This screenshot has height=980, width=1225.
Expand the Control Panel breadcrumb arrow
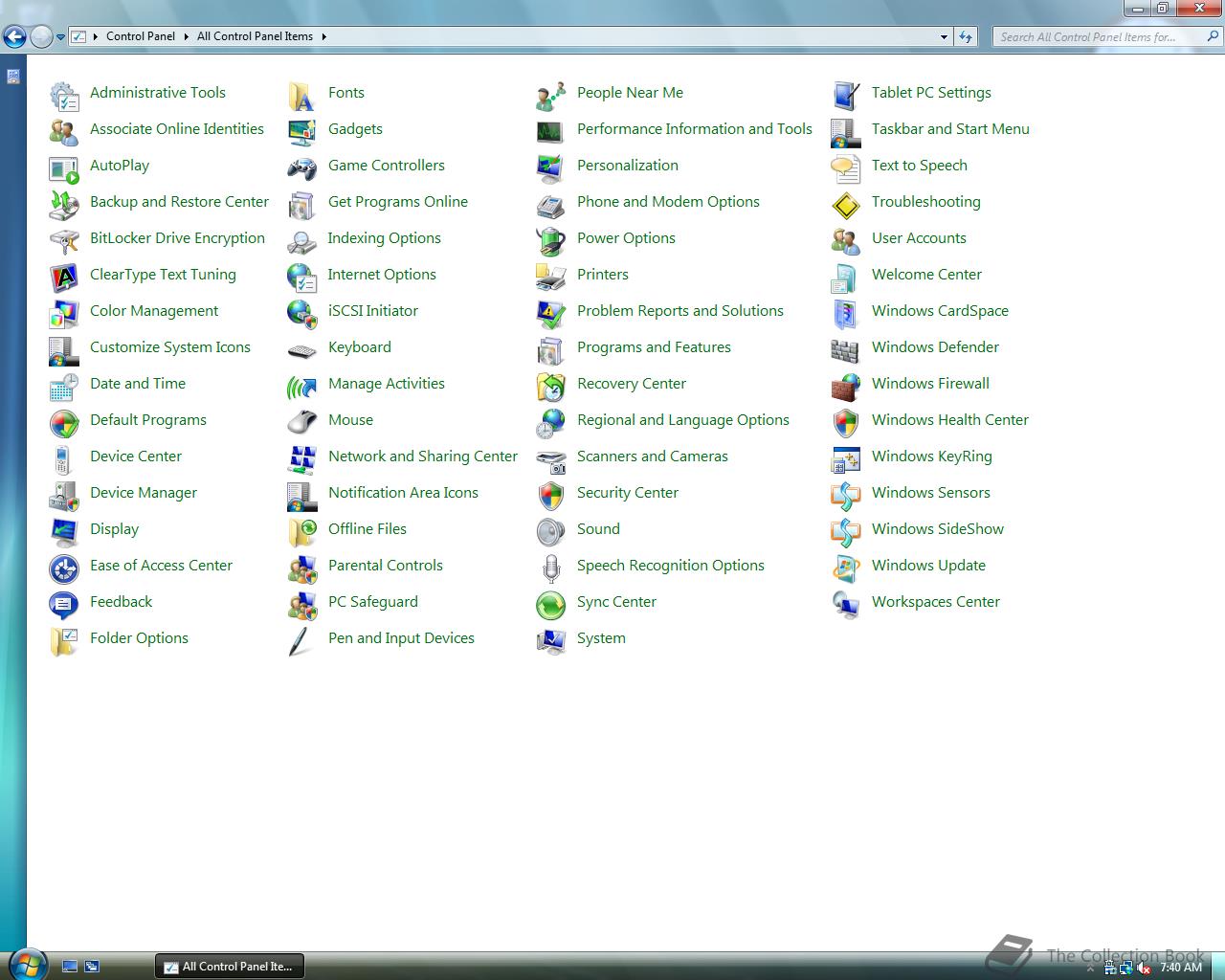(186, 36)
